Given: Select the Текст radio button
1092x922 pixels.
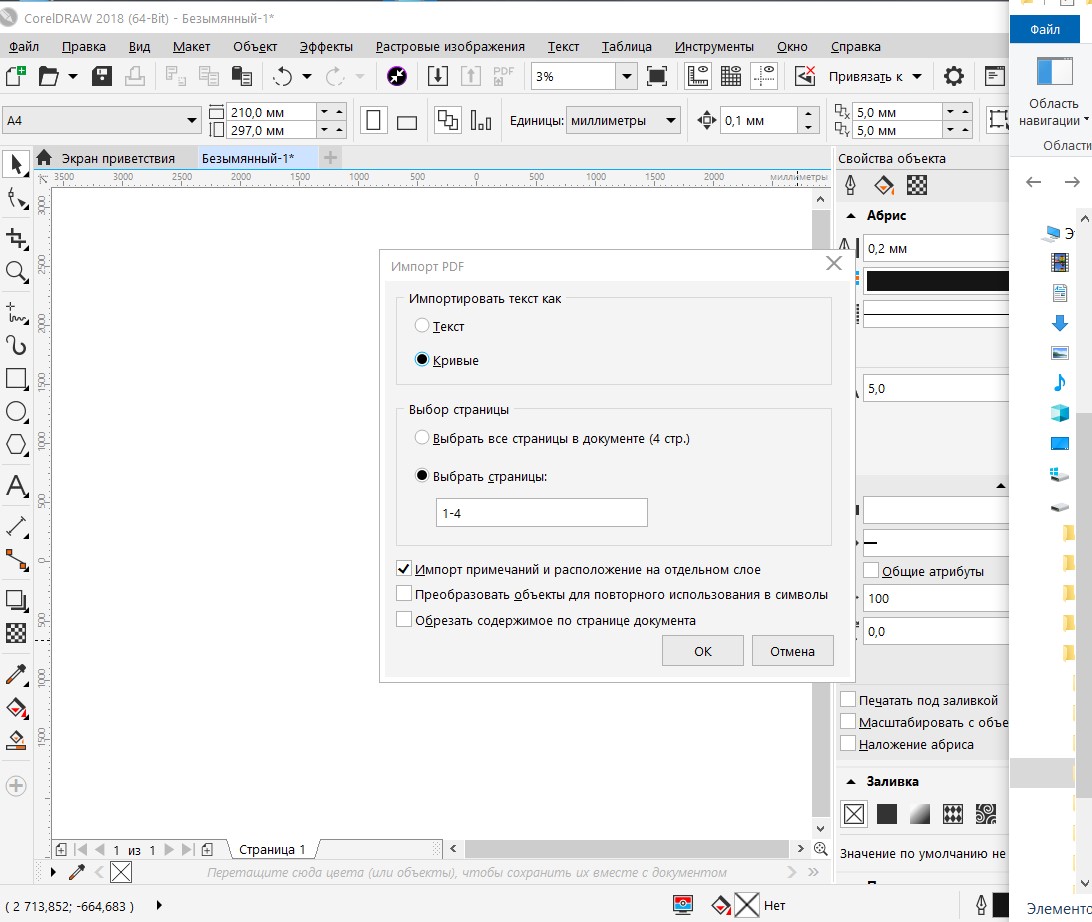Looking at the screenshot, I should (422, 326).
